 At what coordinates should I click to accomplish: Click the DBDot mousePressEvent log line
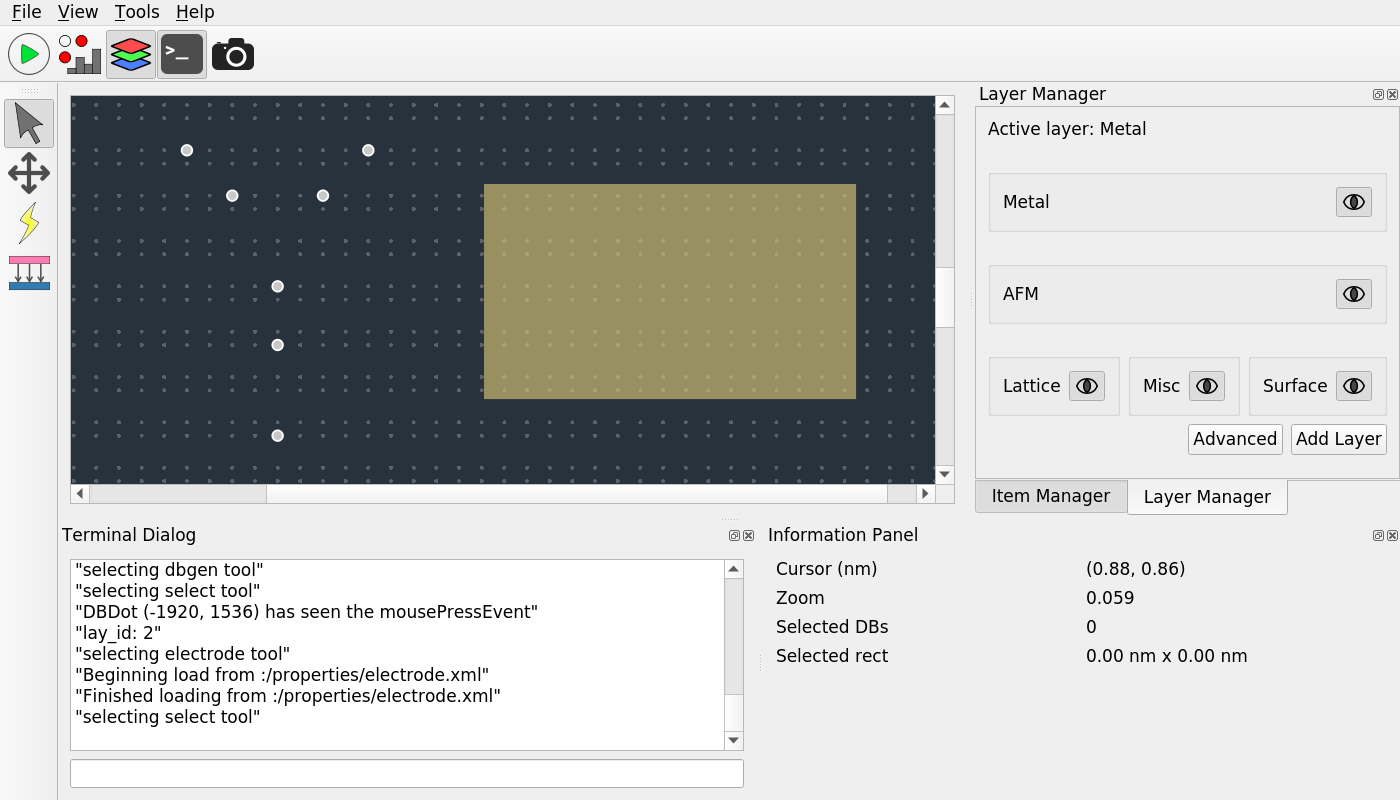click(x=307, y=612)
